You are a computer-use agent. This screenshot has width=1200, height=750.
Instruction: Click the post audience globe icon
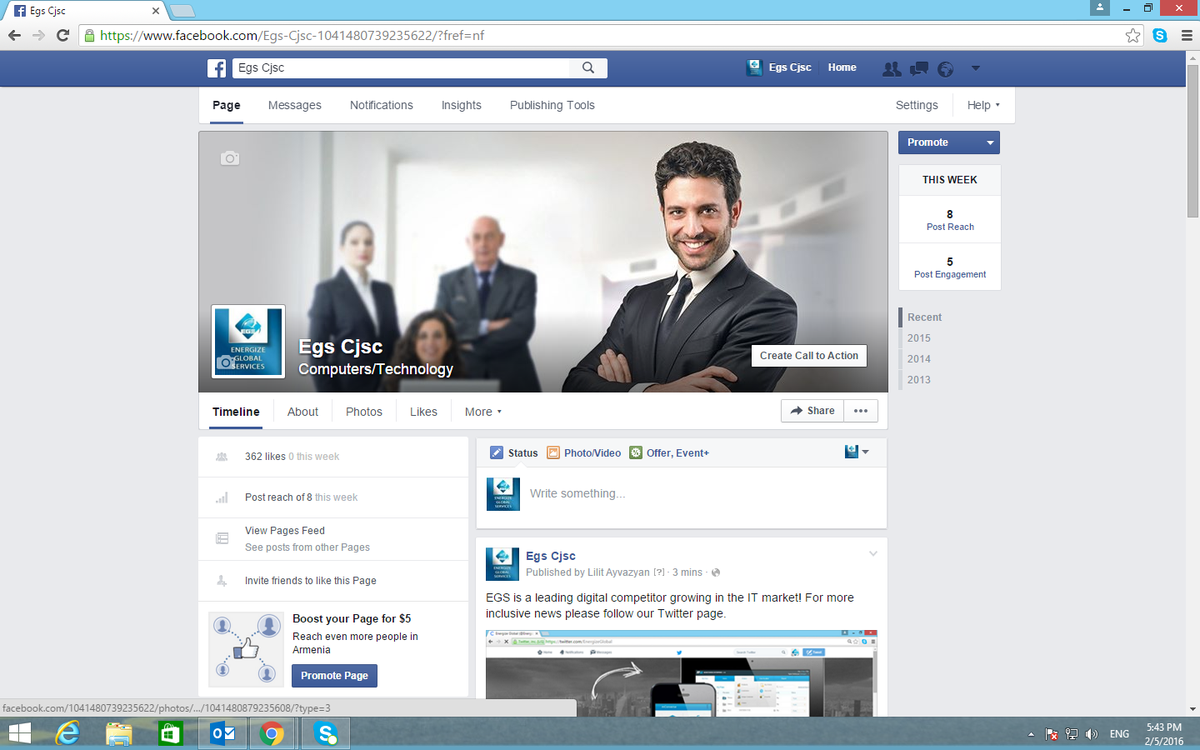click(716, 573)
